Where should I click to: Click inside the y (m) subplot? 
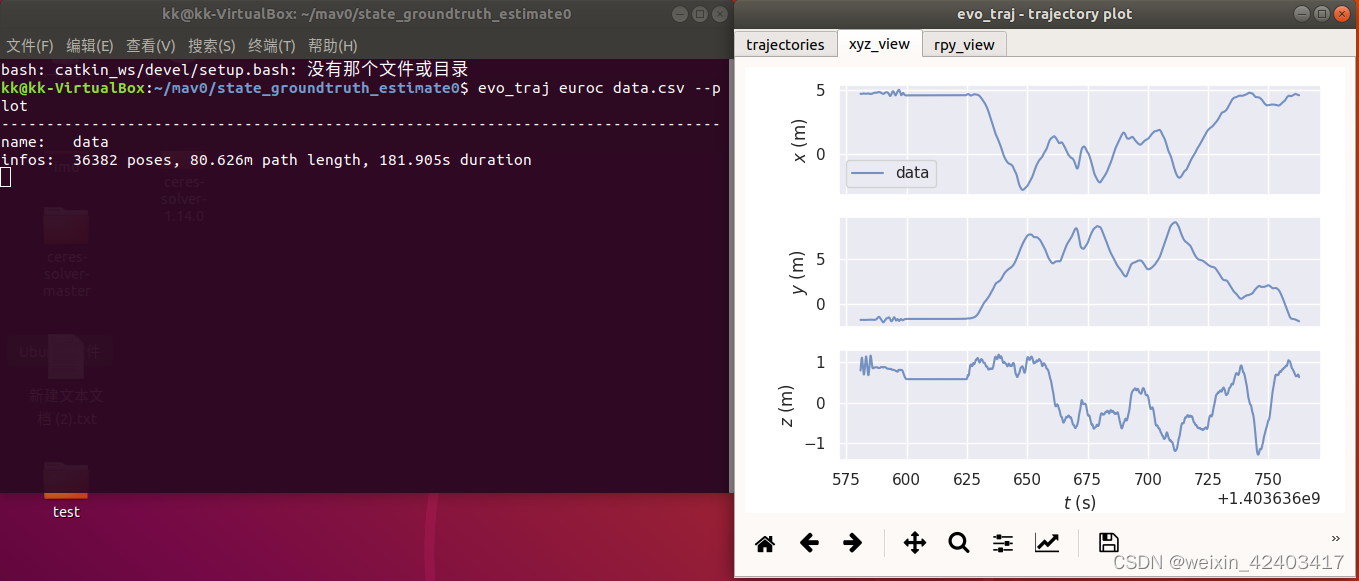tap(1080, 271)
